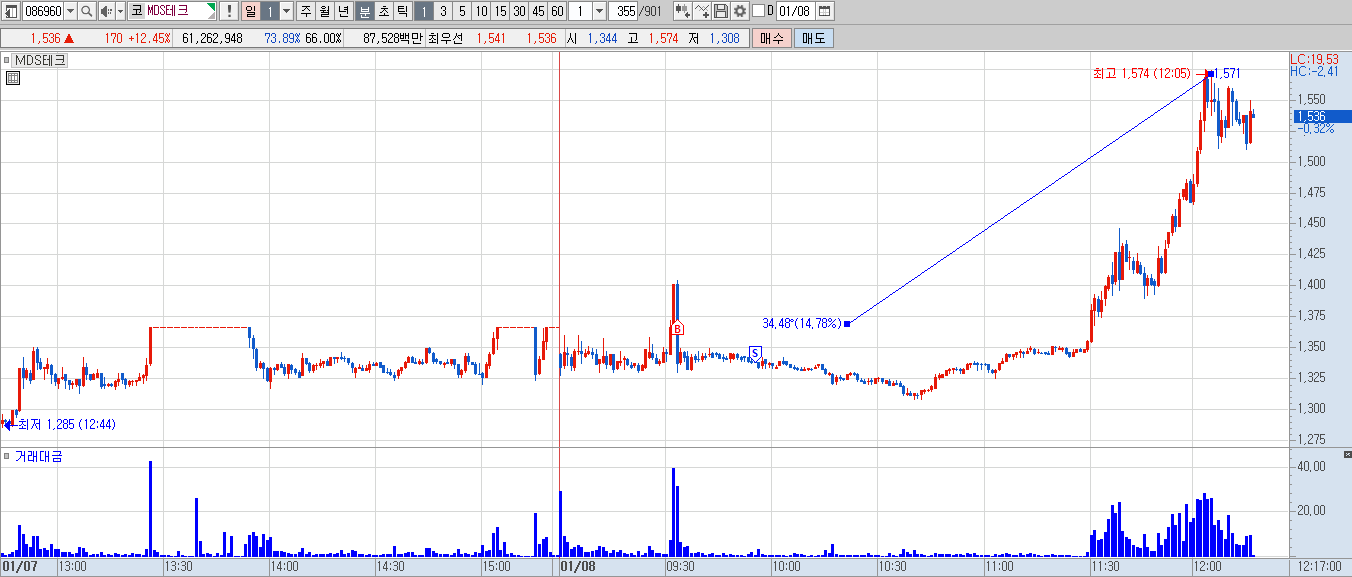
Task: Toggle the D checkbox beside date field
Action: pyautogui.click(x=758, y=11)
